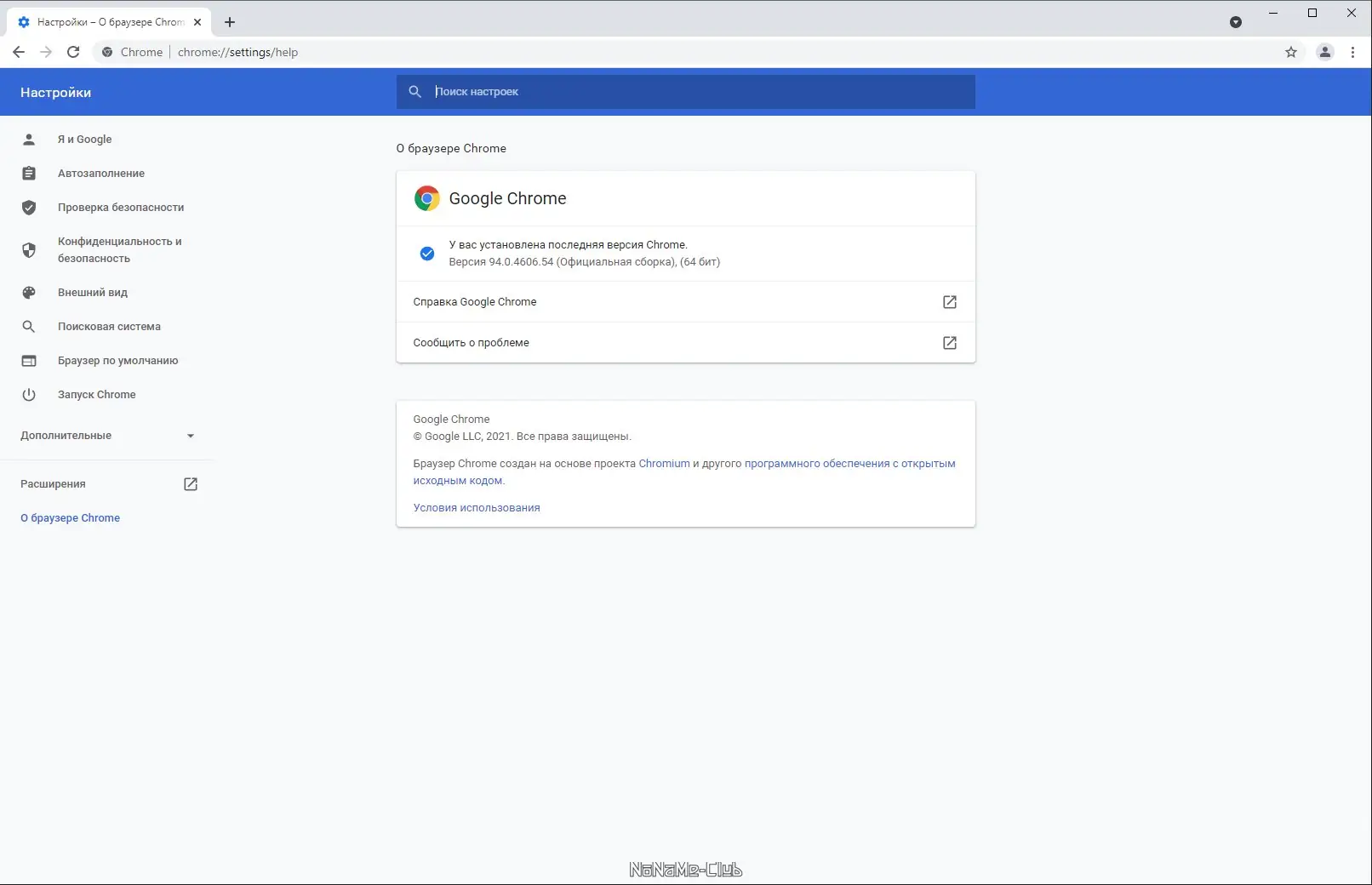The width and height of the screenshot is (1372, 885).
Task: Click Сообщить о проблеме
Action: click(685, 343)
